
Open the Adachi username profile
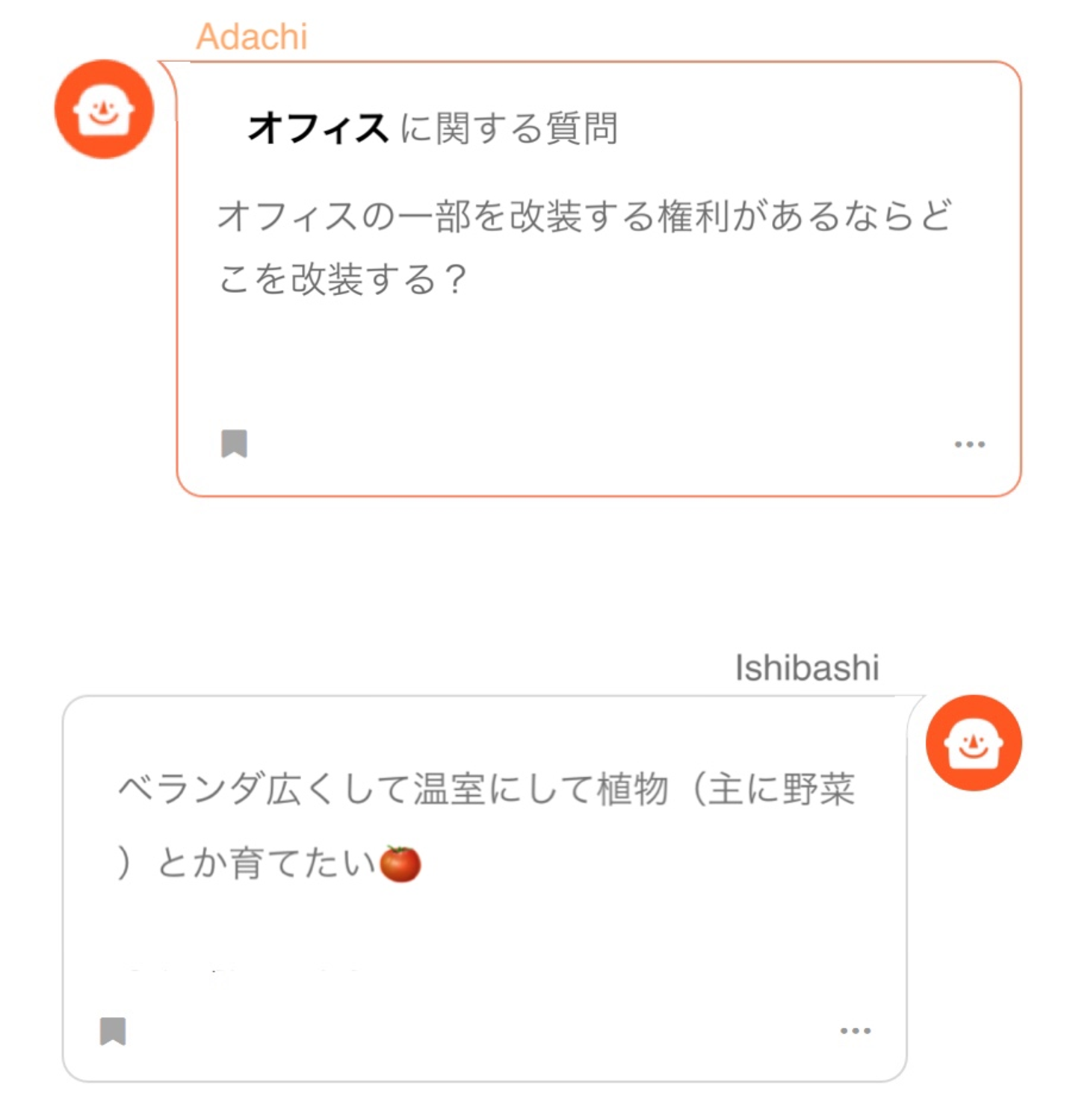point(252,37)
